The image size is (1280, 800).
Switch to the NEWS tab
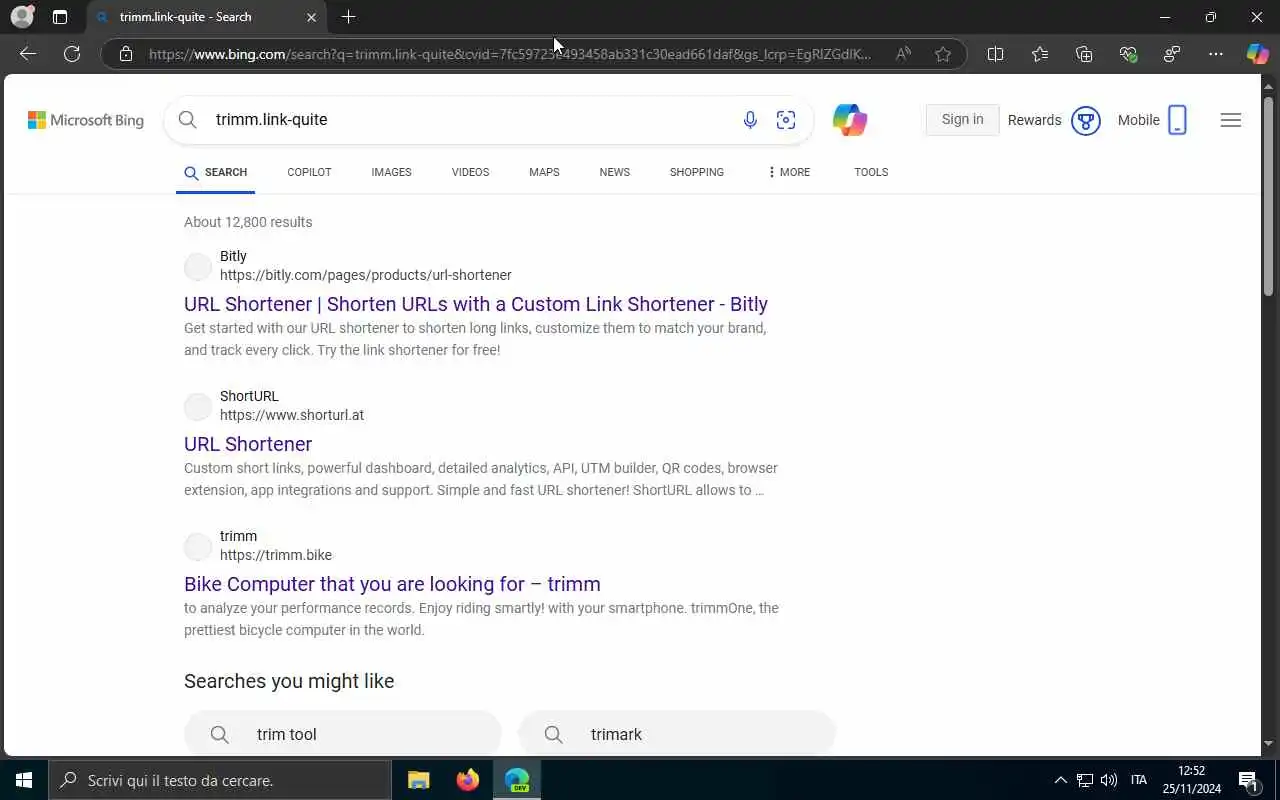[x=614, y=172]
